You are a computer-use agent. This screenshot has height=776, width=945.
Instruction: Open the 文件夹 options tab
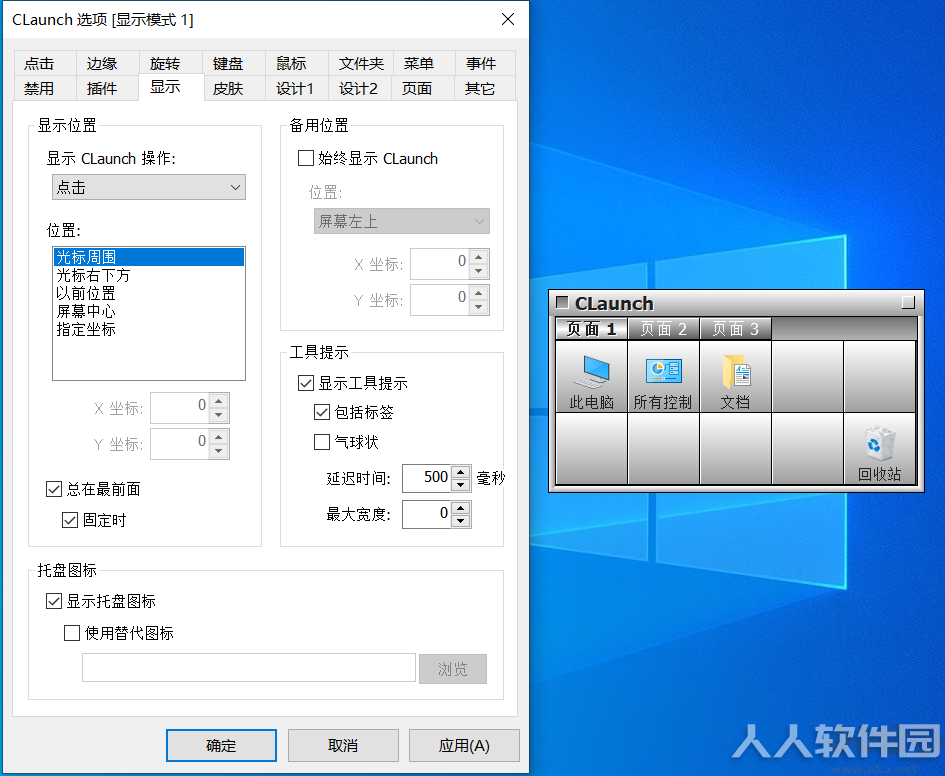click(361, 63)
